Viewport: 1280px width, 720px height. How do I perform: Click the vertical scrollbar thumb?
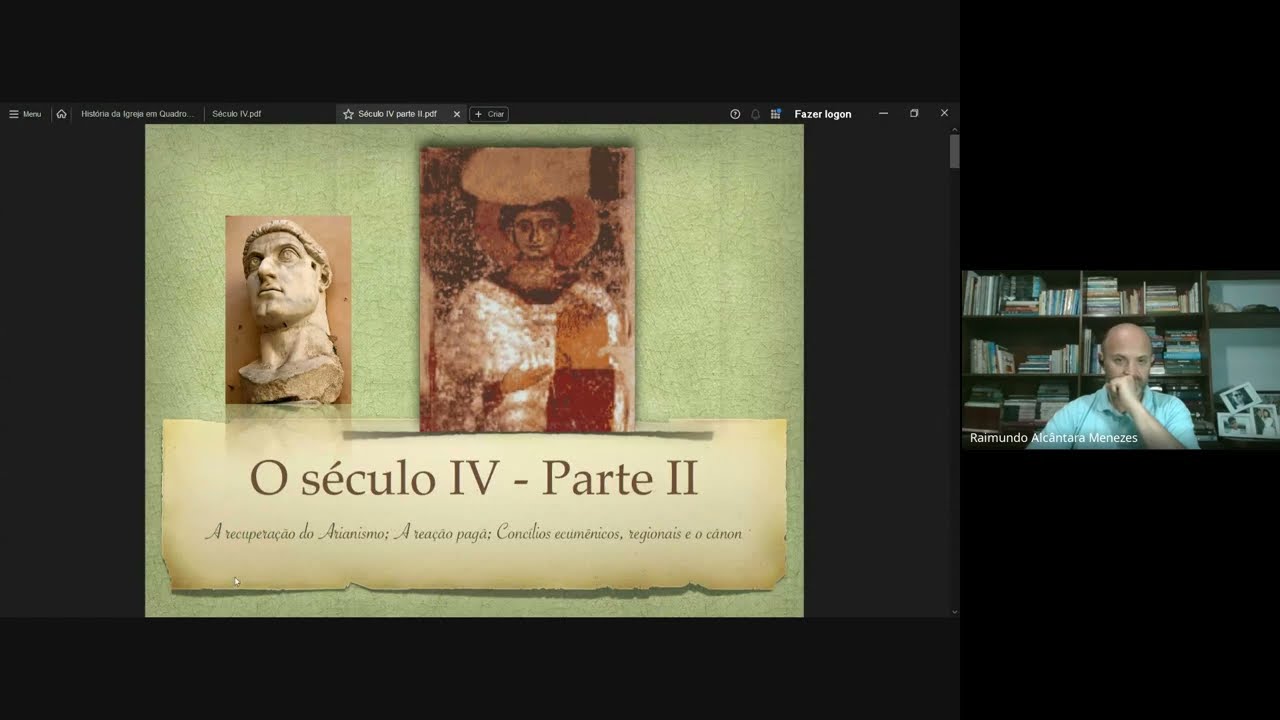[x=955, y=151]
